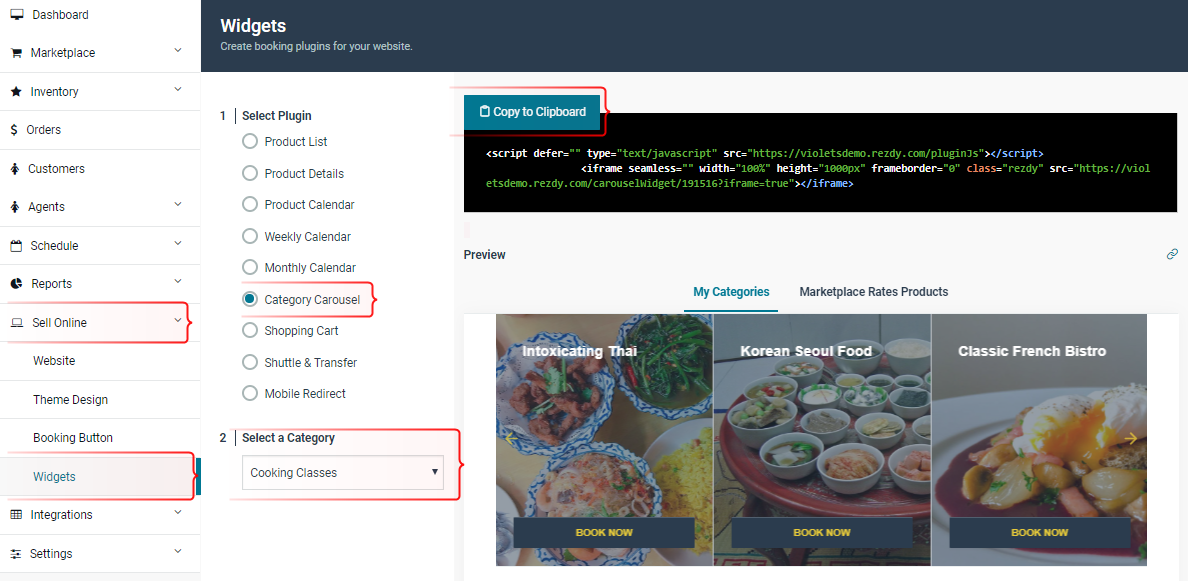This screenshot has height=581, width=1188.
Task: Collapse the Sell Online menu chevron
Action: [x=178, y=320]
